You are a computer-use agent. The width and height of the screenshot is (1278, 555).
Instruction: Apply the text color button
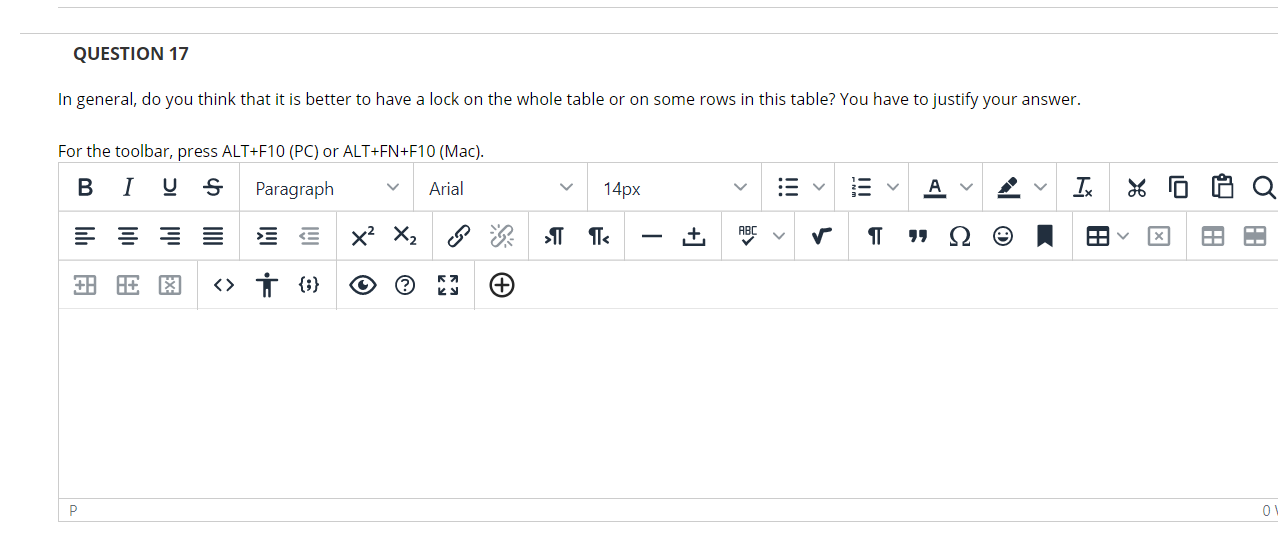point(934,188)
